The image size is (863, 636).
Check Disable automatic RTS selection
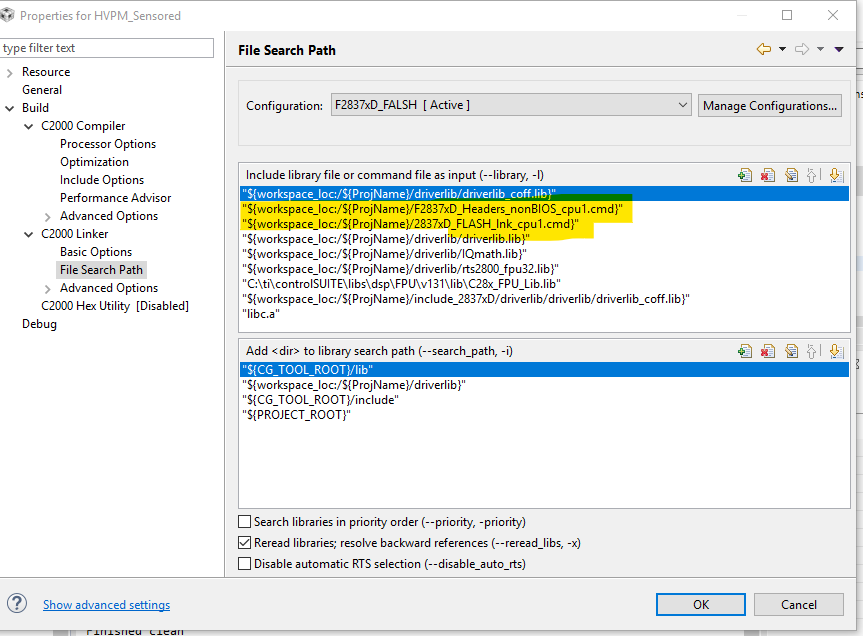pyautogui.click(x=245, y=564)
